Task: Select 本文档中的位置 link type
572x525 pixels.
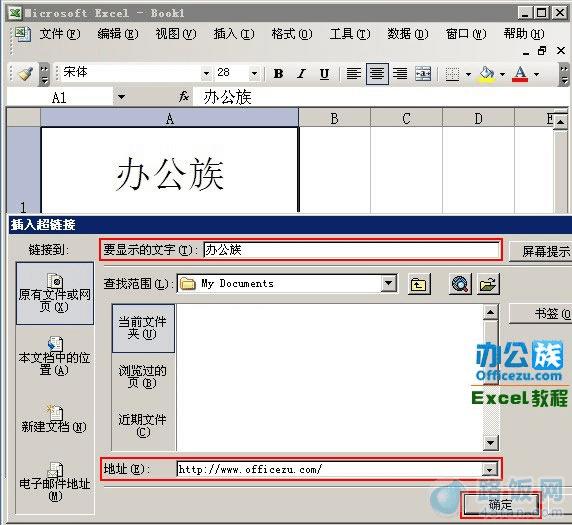Action: tap(55, 357)
